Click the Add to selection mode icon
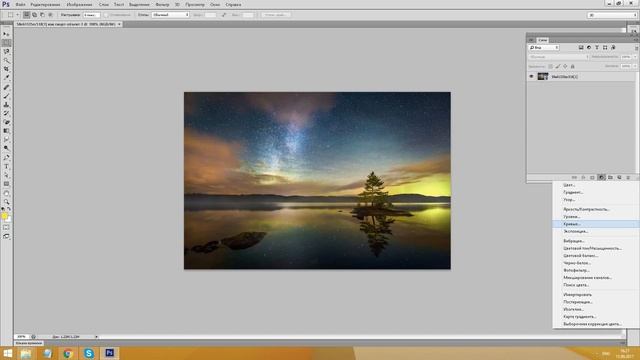Image resolution: width=640 pixels, height=360 pixels. pos(34,15)
